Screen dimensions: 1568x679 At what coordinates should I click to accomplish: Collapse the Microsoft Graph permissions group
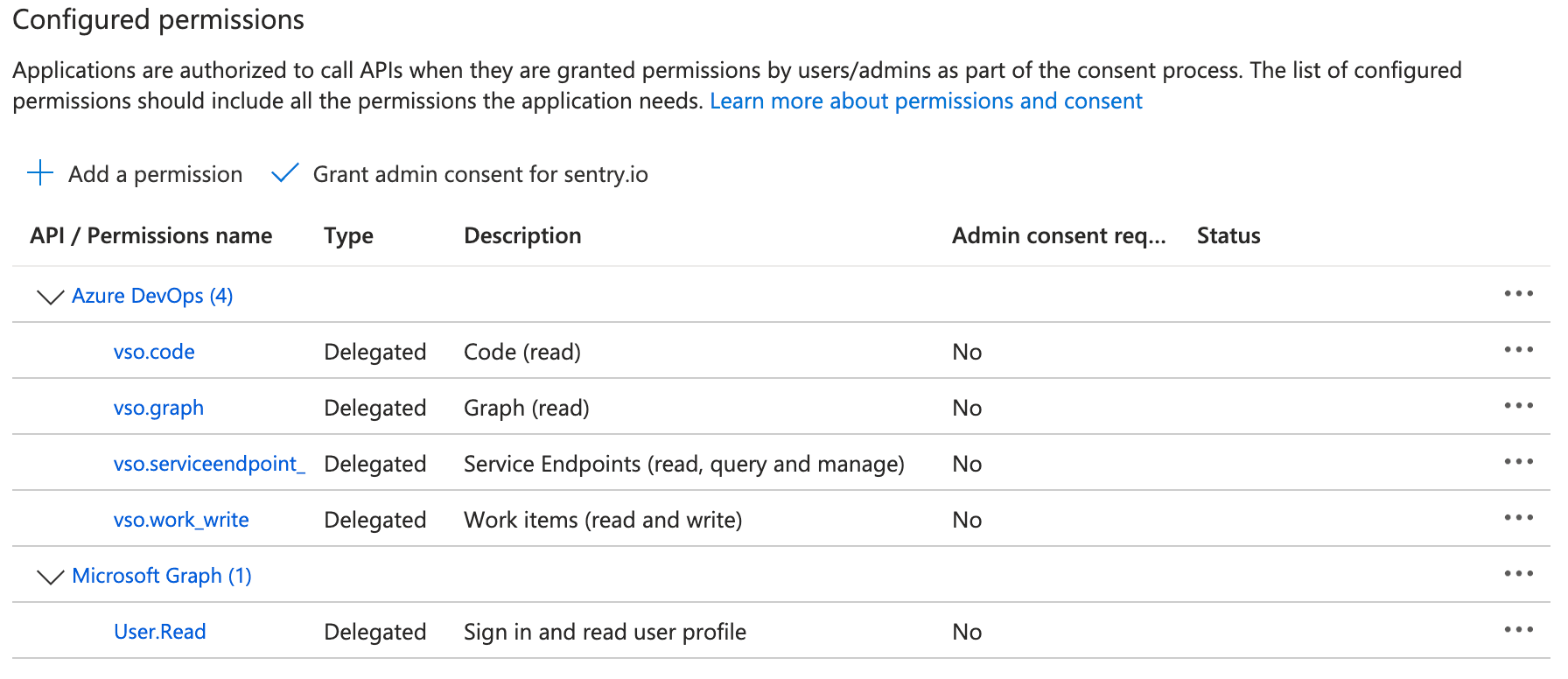(51, 577)
